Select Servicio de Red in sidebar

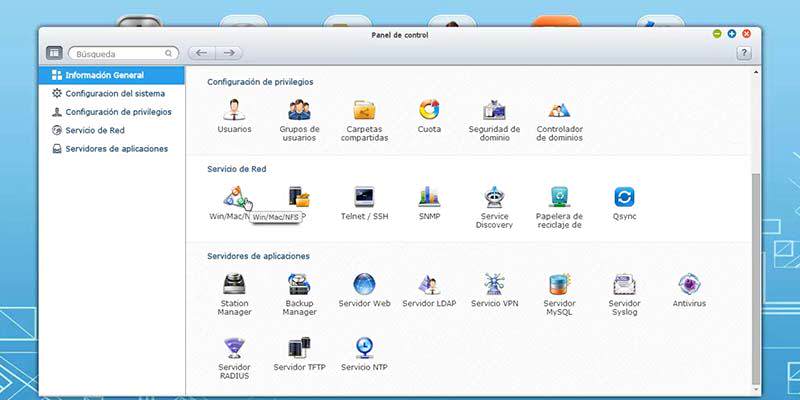click(x=111, y=130)
